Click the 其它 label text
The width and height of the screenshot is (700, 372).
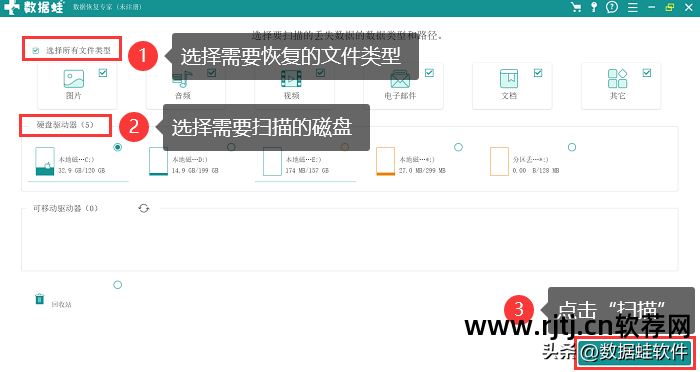coord(617,96)
